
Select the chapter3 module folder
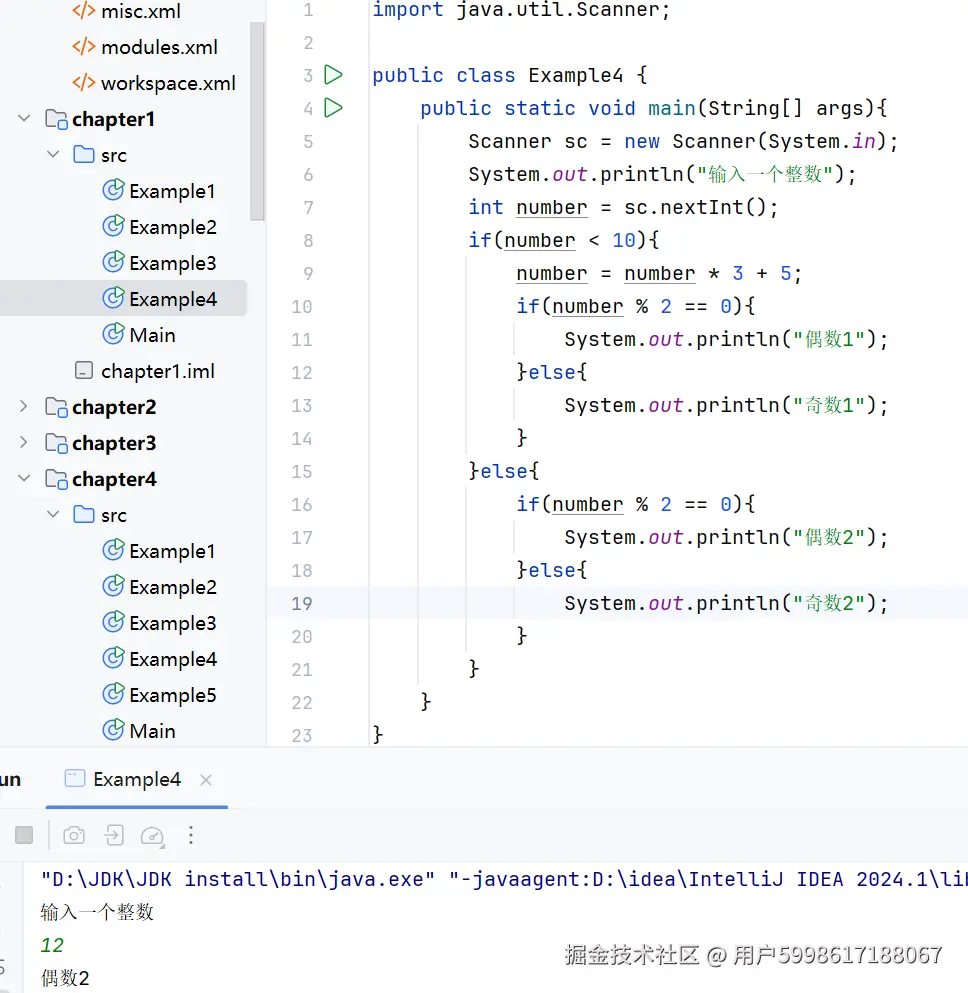(x=101, y=443)
